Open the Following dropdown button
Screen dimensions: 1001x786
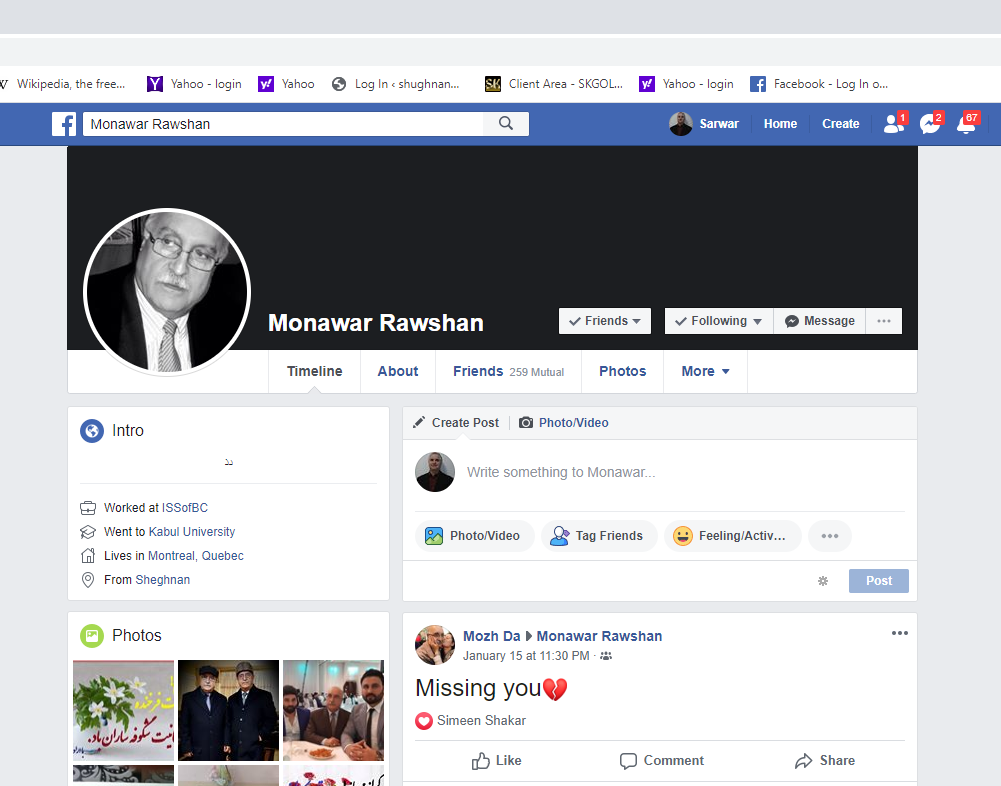(719, 321)
